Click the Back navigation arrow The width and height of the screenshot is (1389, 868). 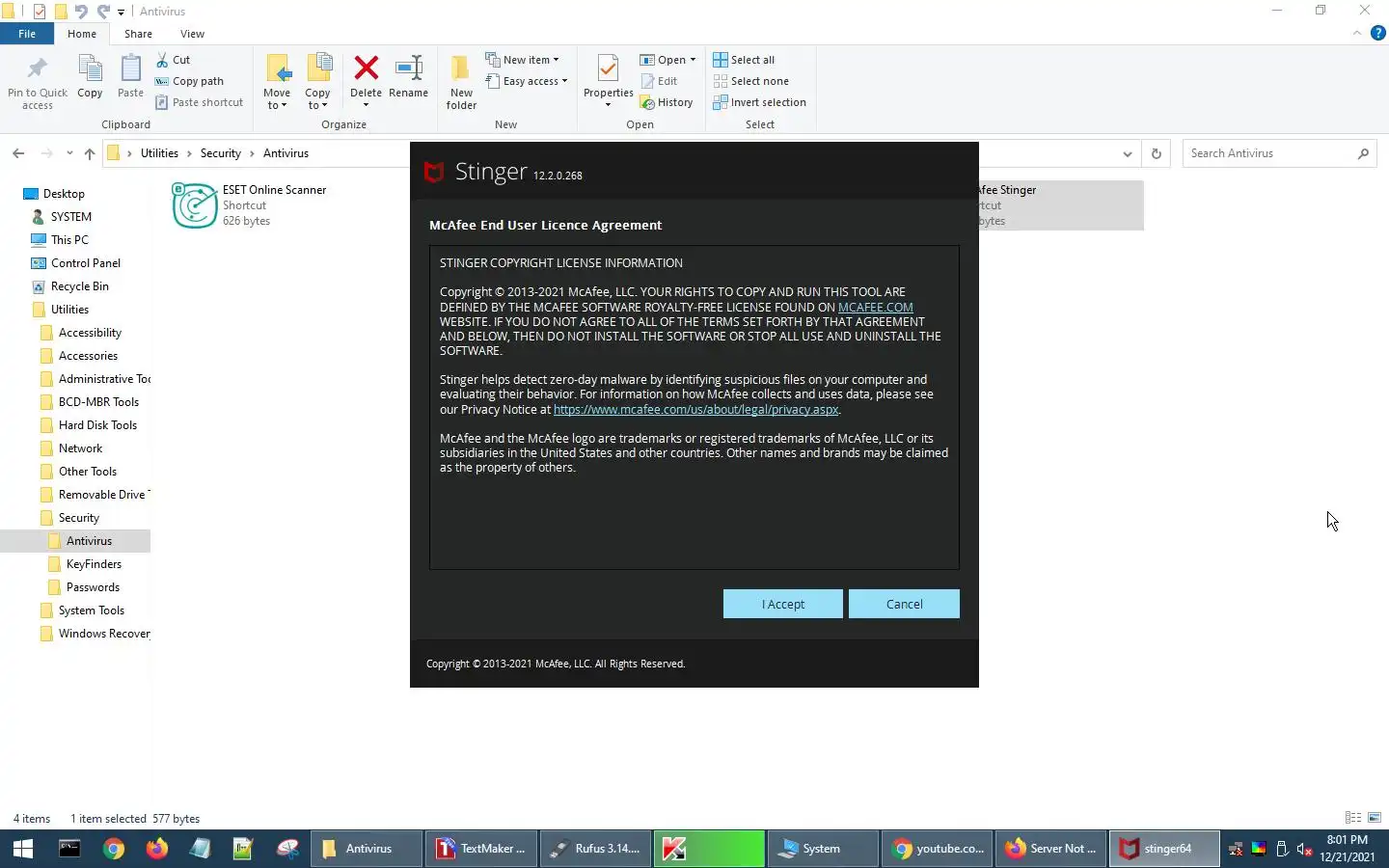coord(18,153)
